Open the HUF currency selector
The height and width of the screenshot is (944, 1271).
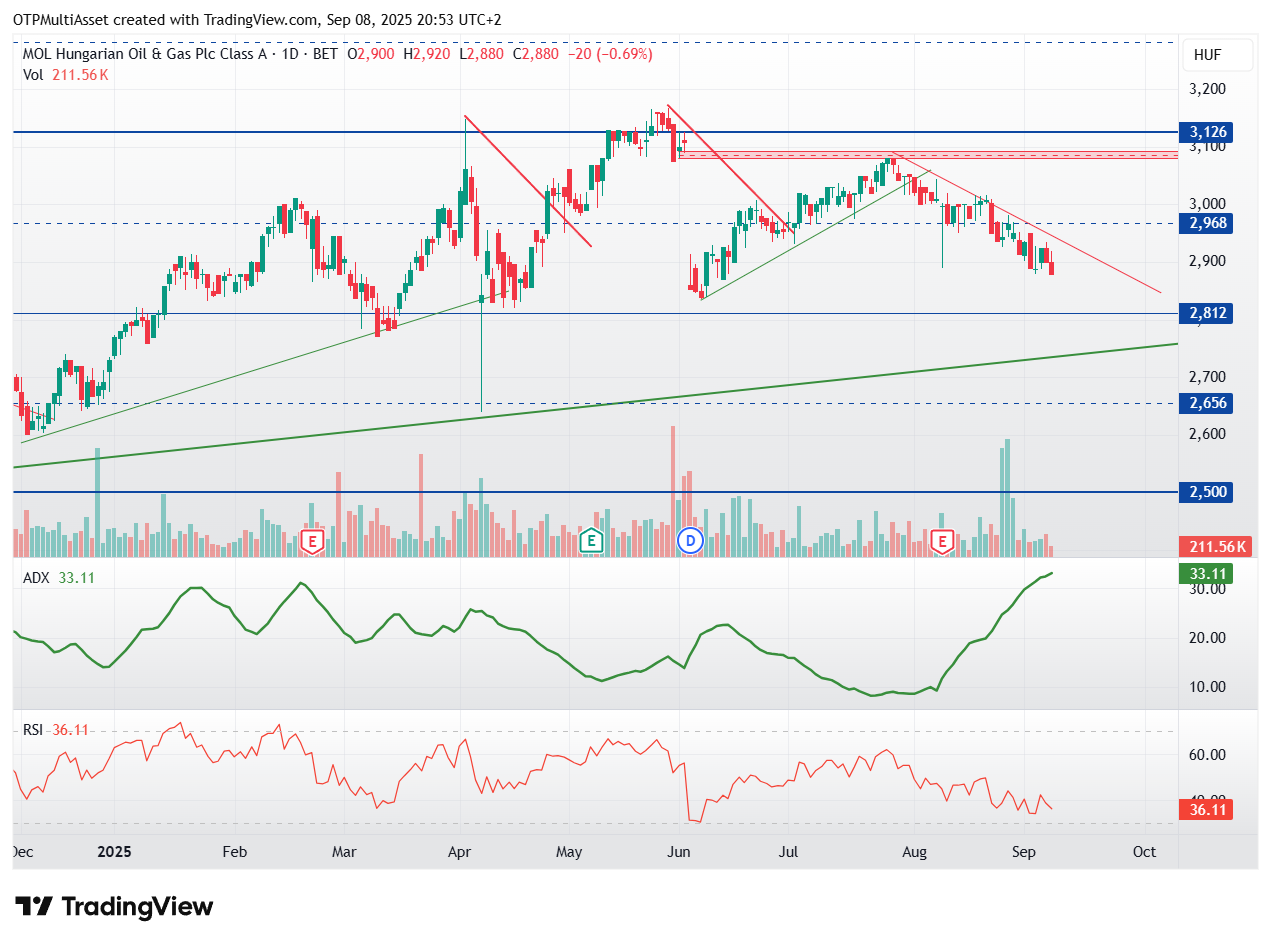[1216, 55]
